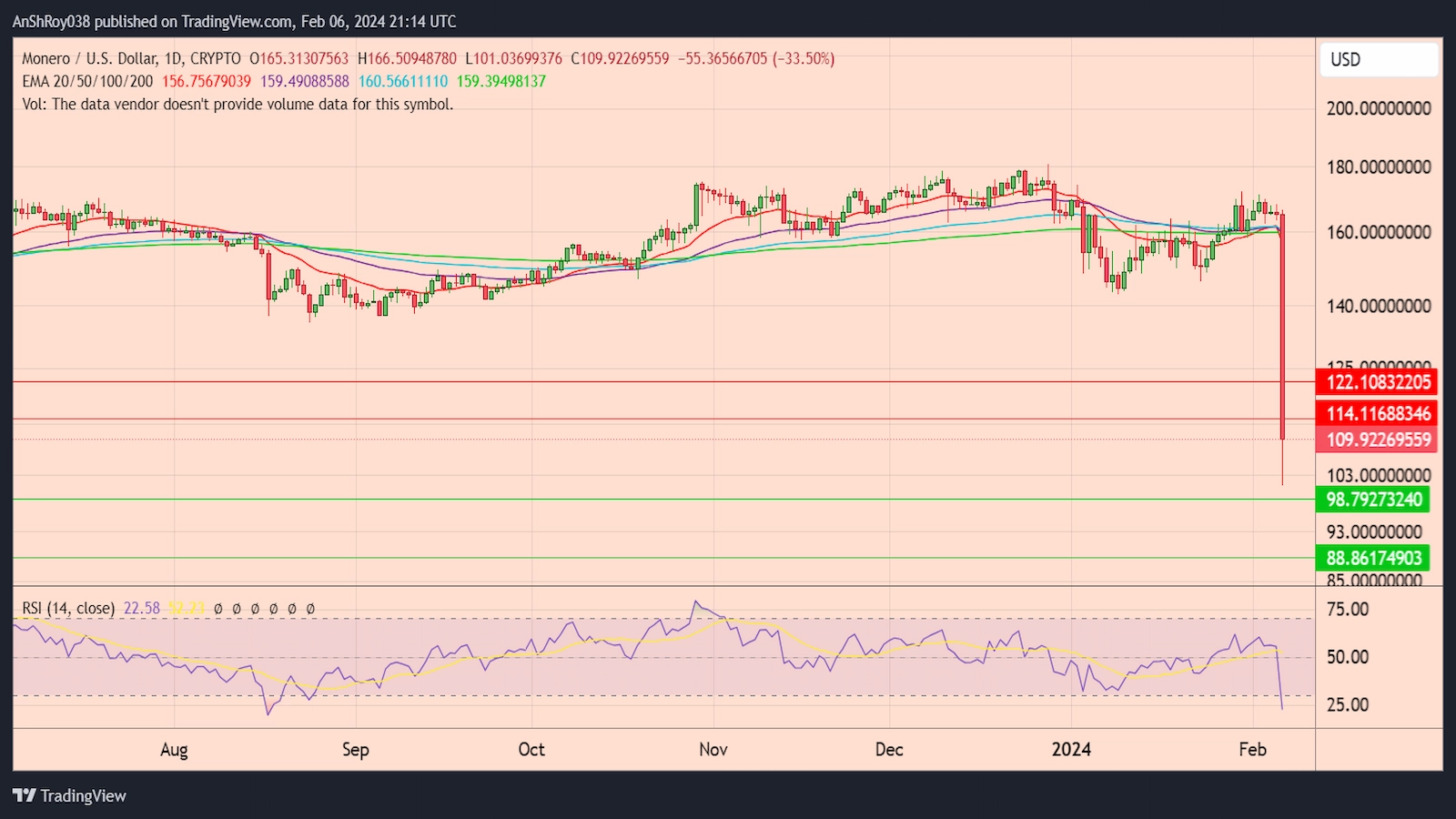Viewport: 1456px width, 819px height.
Task: Select the Feb label on the time axis
Action: [x=1253, y=749]
